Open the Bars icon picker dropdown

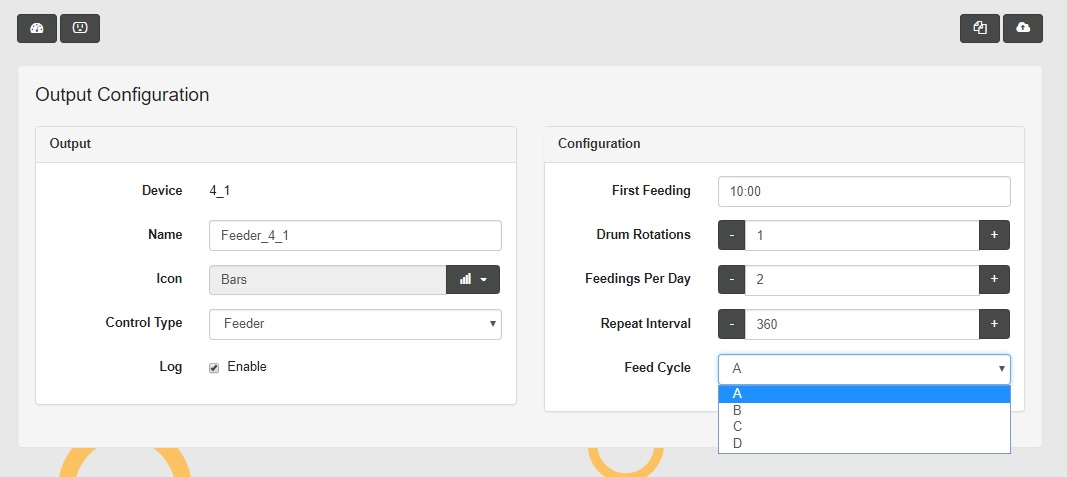click(473, 280)
